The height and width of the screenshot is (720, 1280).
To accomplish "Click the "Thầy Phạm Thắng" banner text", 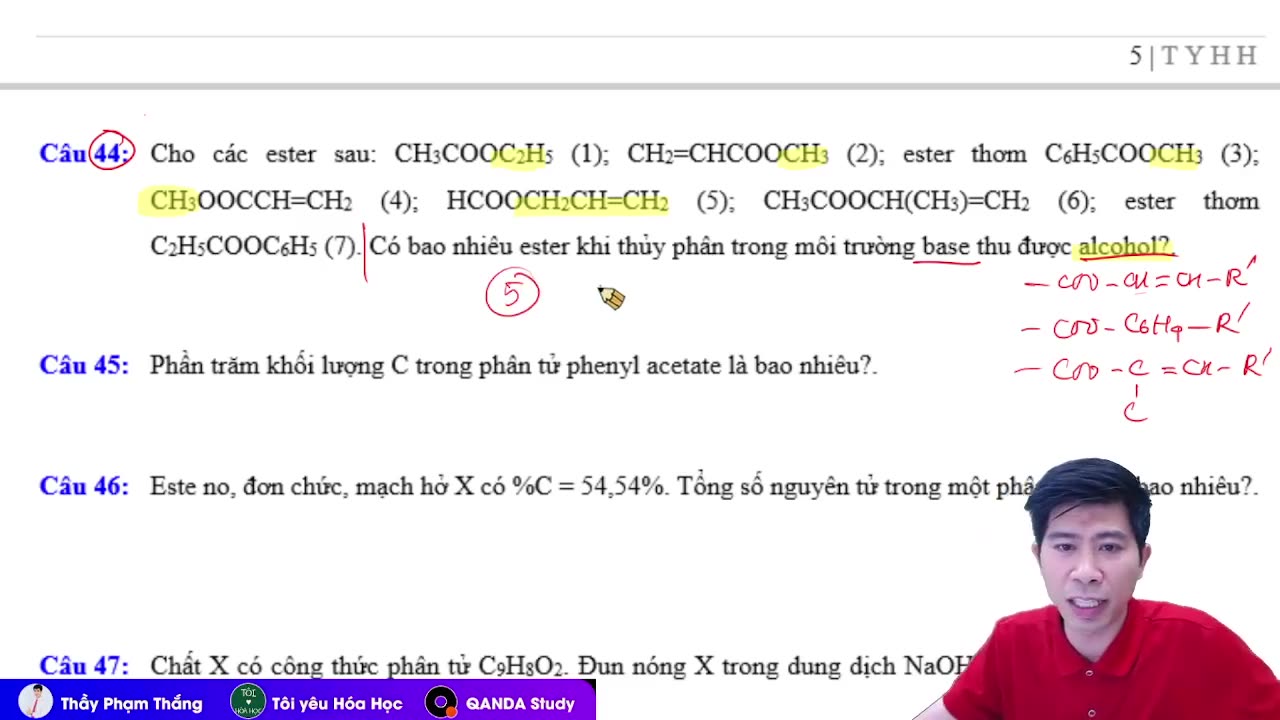I will click(131, 704).
